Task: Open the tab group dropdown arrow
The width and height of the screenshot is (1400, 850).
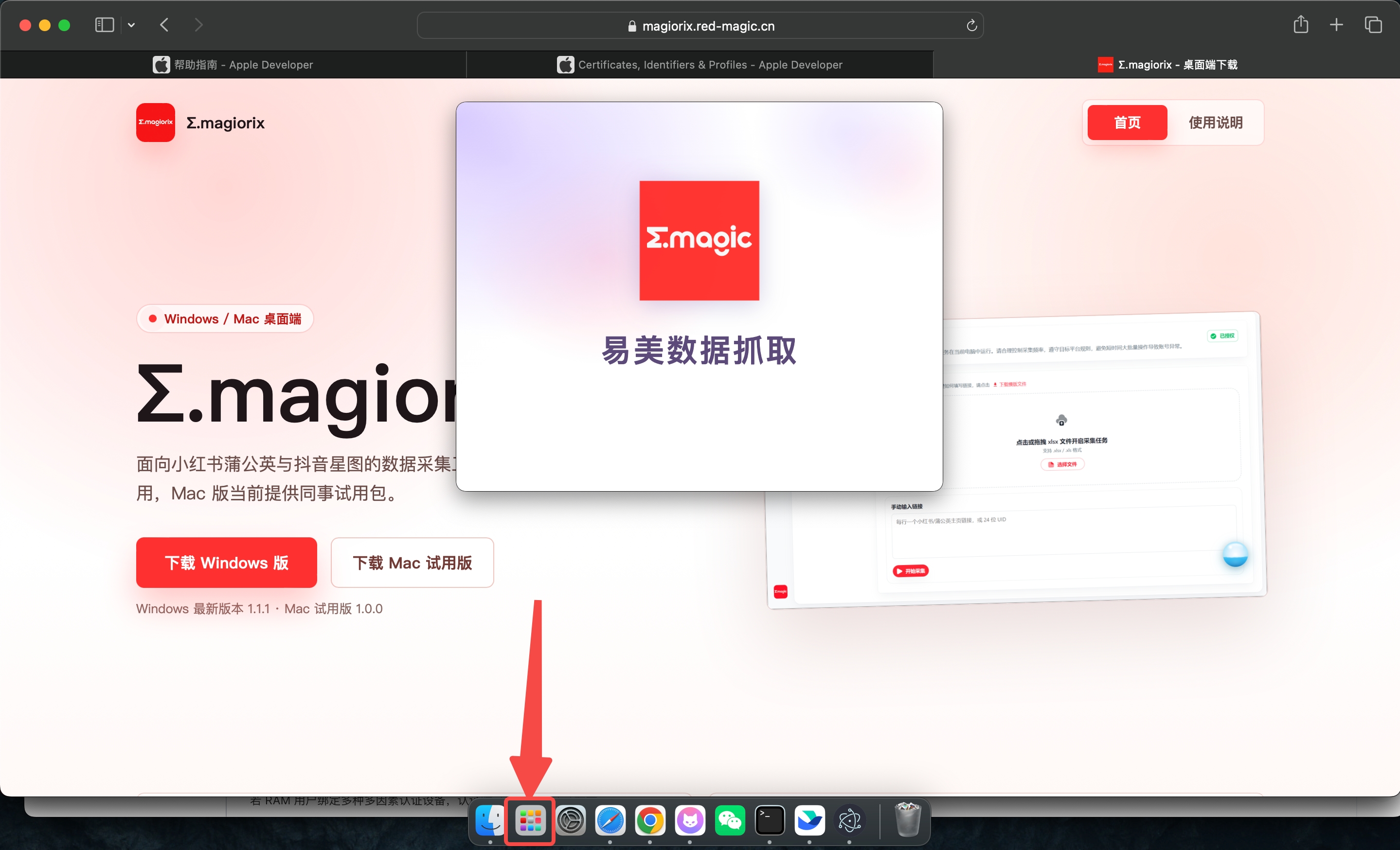Action: (131, 25)
